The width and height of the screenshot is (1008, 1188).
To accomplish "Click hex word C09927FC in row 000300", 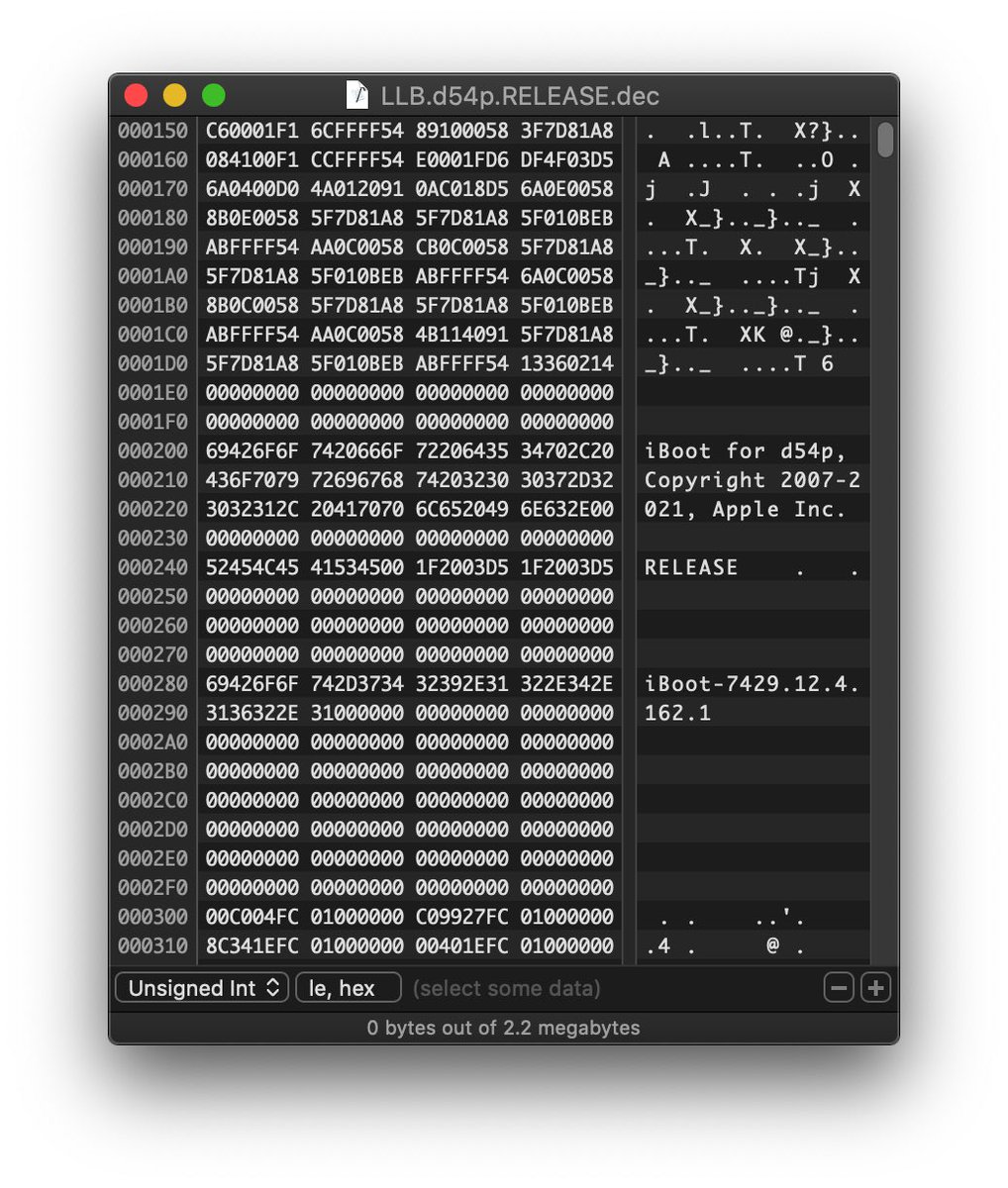I will 462,917.
